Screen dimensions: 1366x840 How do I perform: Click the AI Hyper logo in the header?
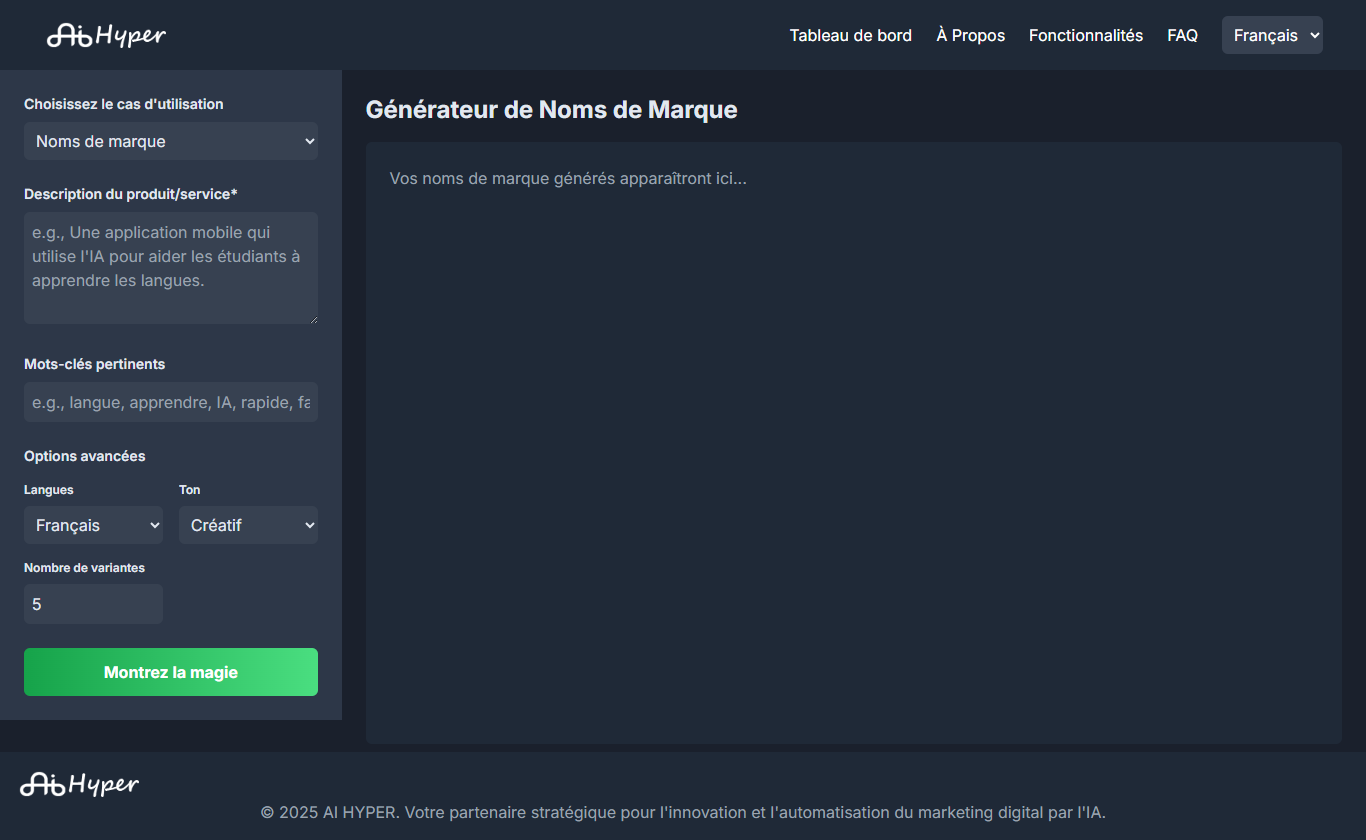[x=106, y=35]
